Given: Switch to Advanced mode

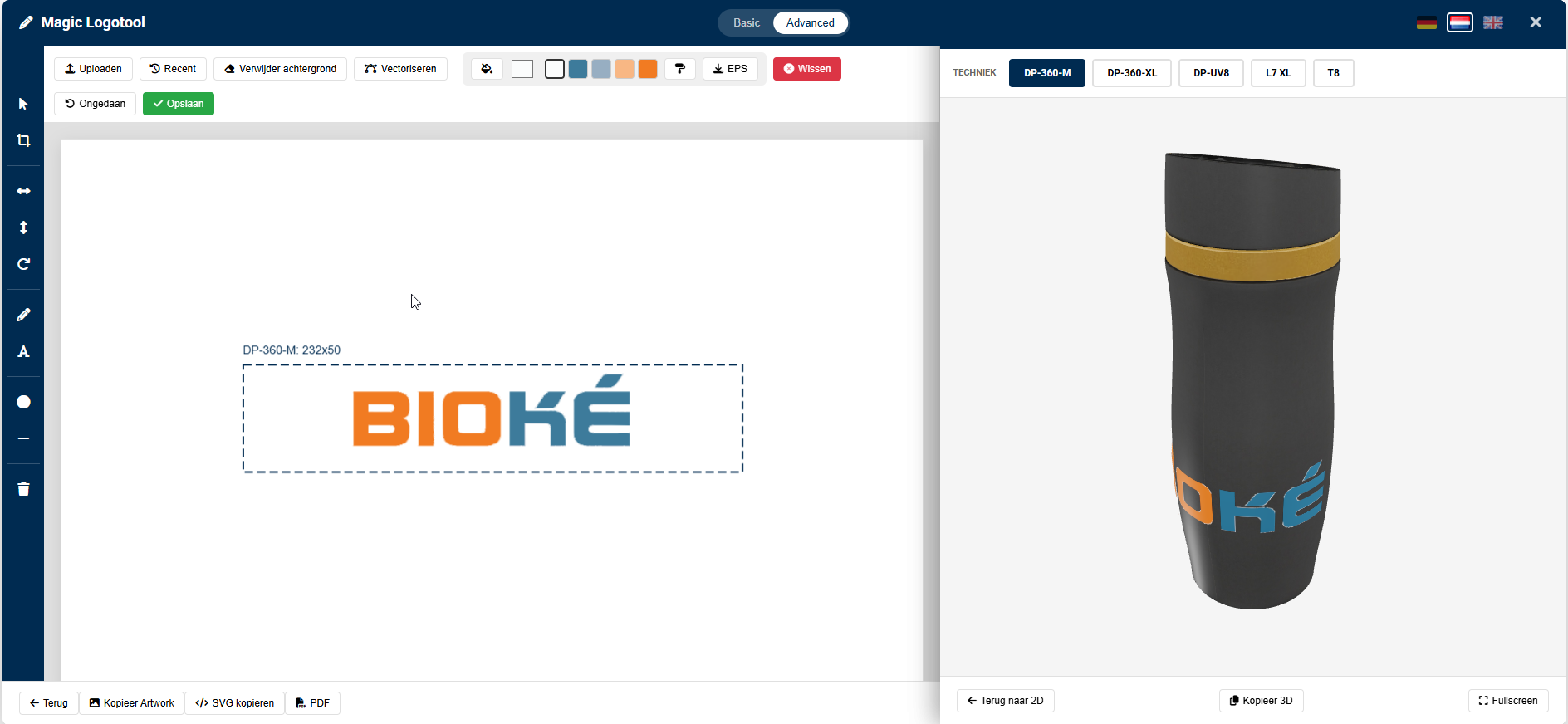Looking at the screenshot, I should tap(810, 23).
